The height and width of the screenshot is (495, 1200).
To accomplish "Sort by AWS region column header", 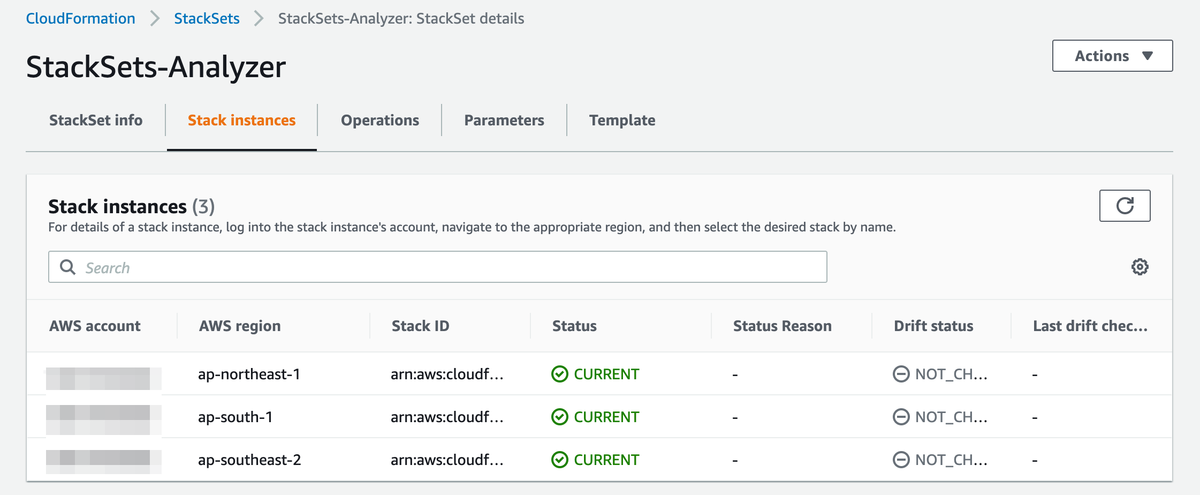I will [240, 326].
